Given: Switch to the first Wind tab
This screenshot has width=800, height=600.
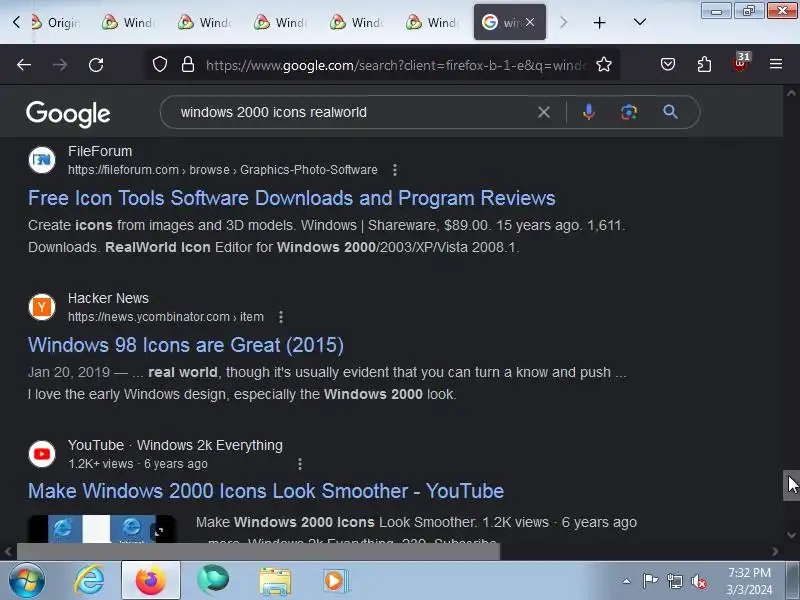Looking at the screenshot, I should pos(129,22).
